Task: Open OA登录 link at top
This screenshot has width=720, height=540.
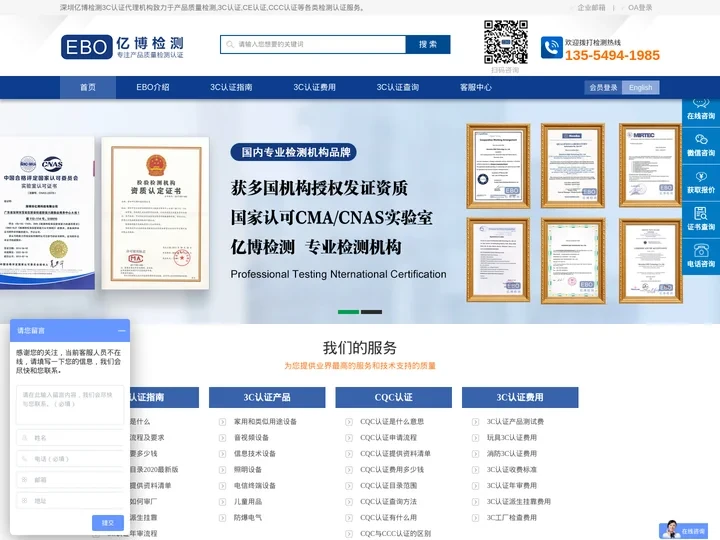Action: (x=640, y=7)
